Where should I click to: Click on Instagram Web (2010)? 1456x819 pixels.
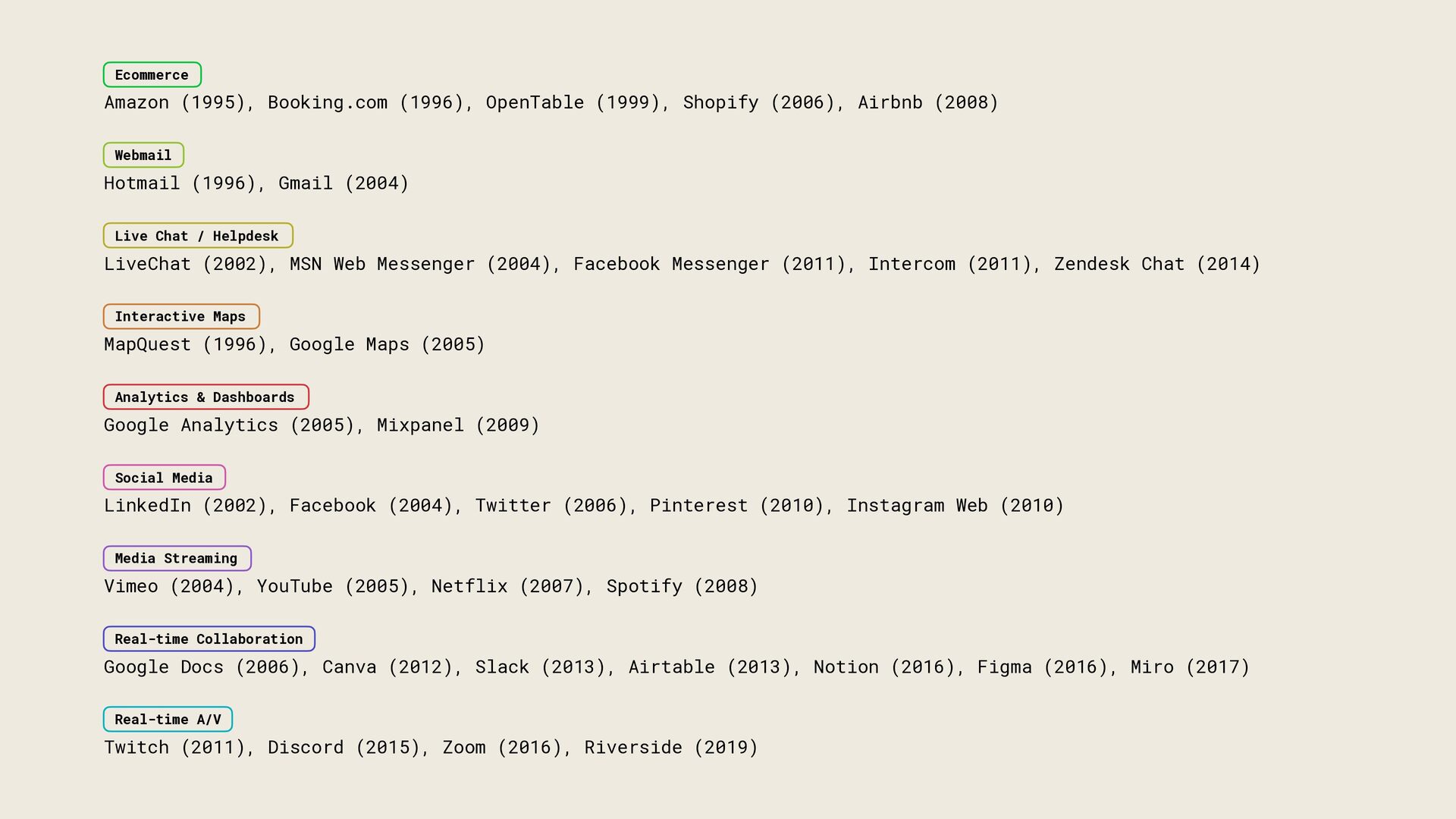click(955, 506)
